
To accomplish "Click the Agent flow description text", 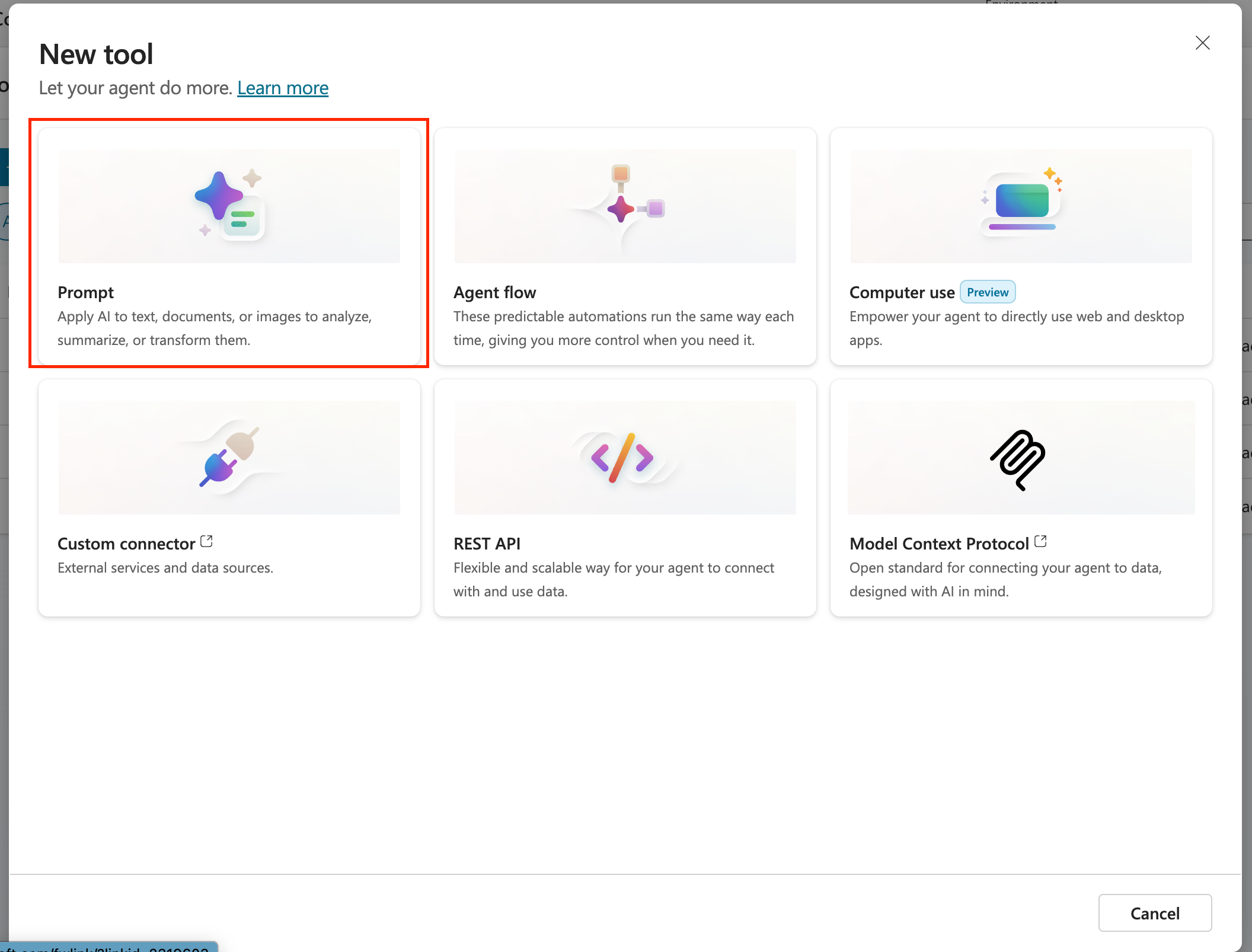I will coord(623,328).
